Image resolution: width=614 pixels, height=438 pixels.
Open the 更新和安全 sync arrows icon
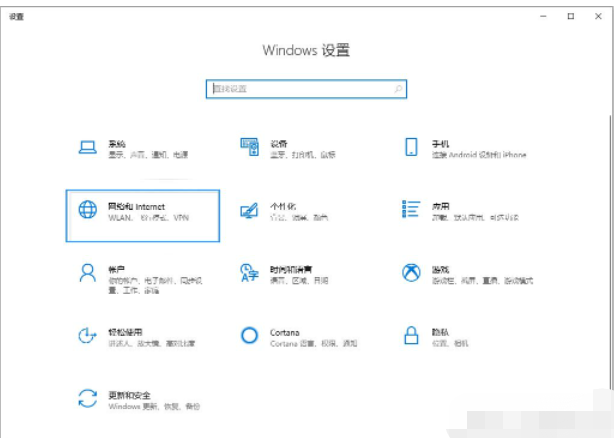click(87, 398)
